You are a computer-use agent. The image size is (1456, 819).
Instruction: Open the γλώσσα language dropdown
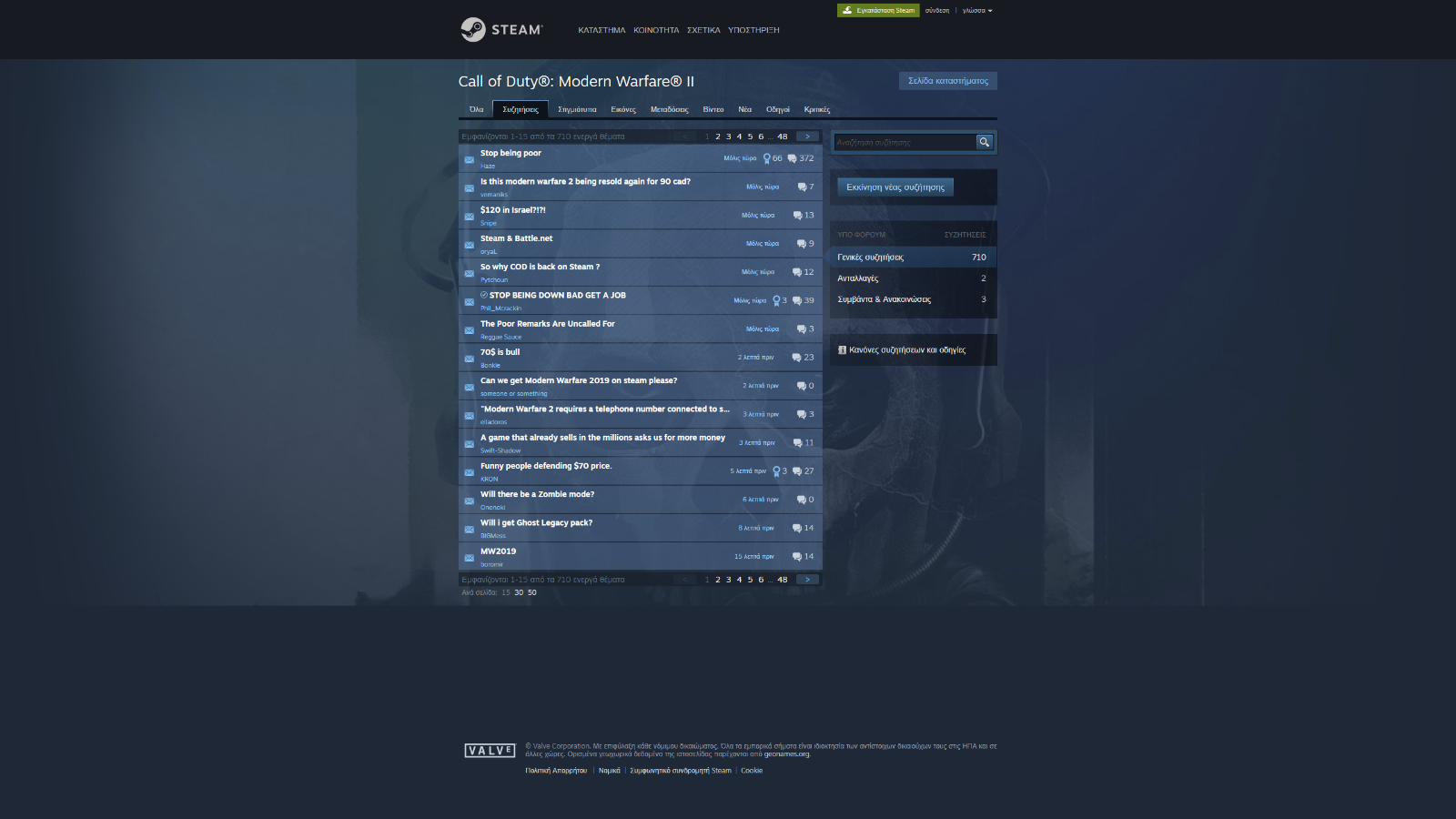[x=977, y=11]
